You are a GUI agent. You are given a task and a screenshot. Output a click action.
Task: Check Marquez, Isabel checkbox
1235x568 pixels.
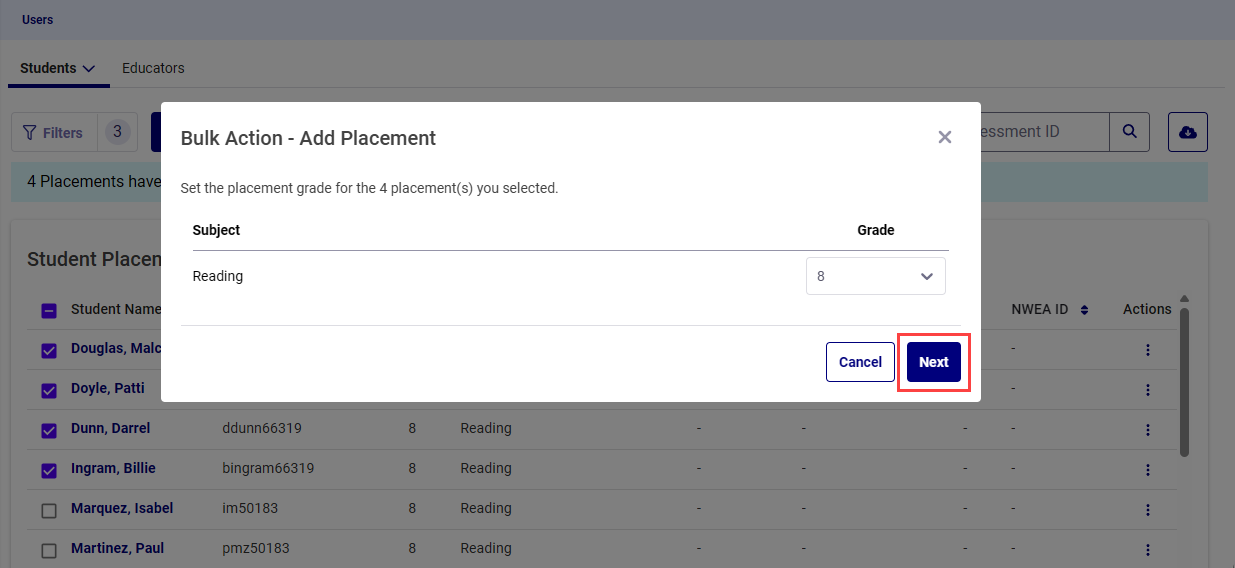[x=49, y=511]
